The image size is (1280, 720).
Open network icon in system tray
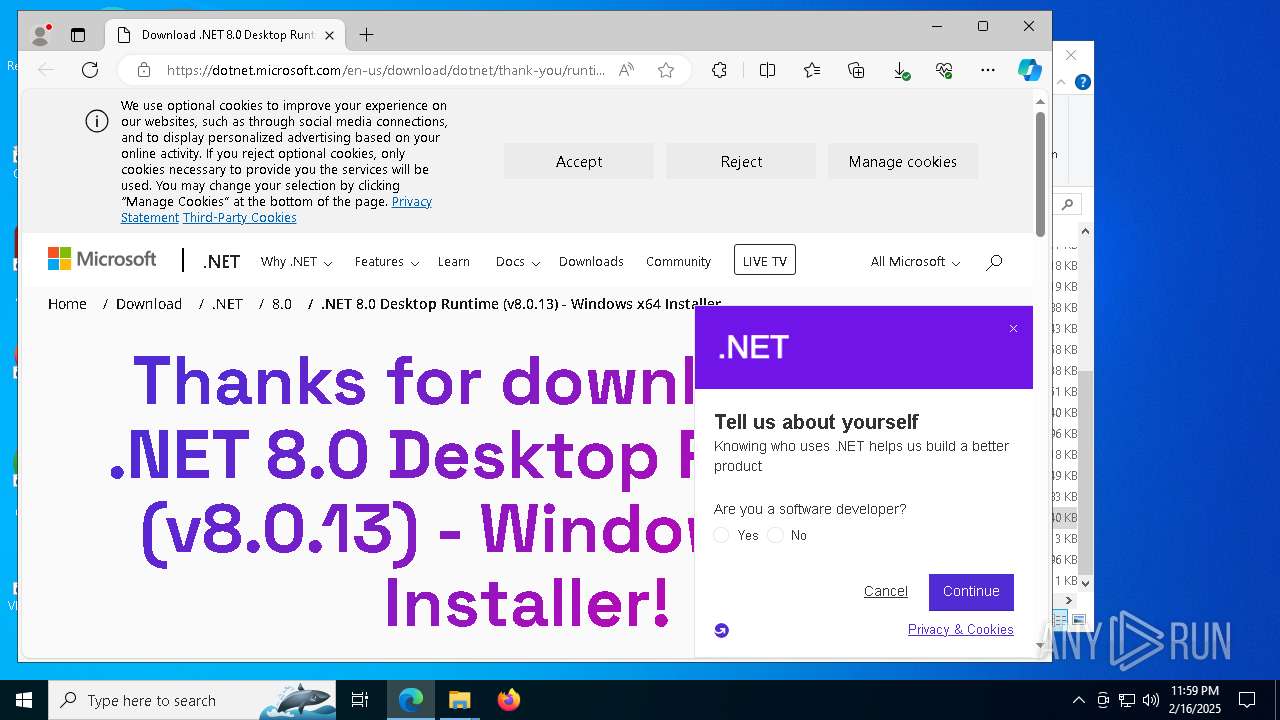coord(1127,700)
